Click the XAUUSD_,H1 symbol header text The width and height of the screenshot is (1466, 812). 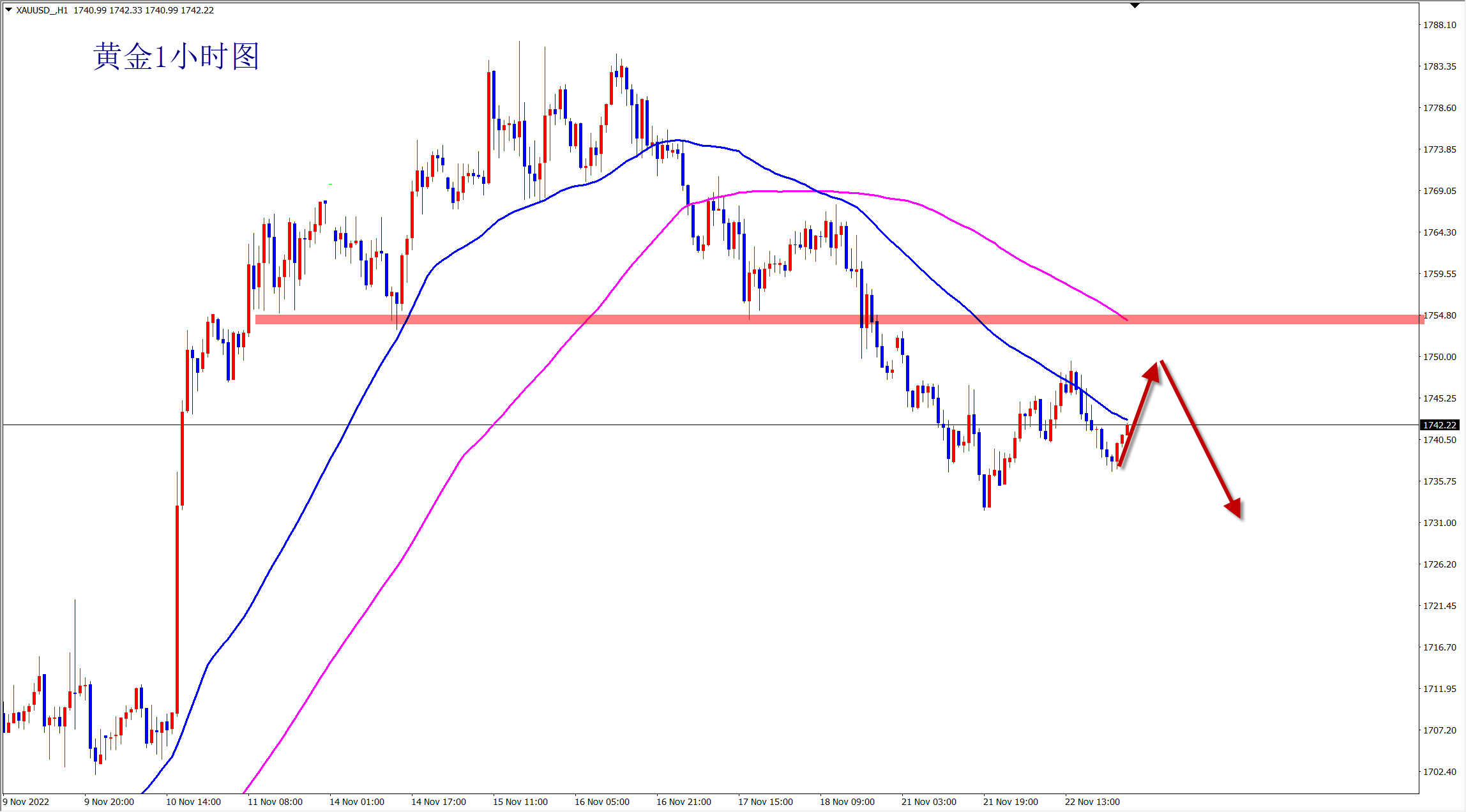pyautogui.click(x=42, y=10)
